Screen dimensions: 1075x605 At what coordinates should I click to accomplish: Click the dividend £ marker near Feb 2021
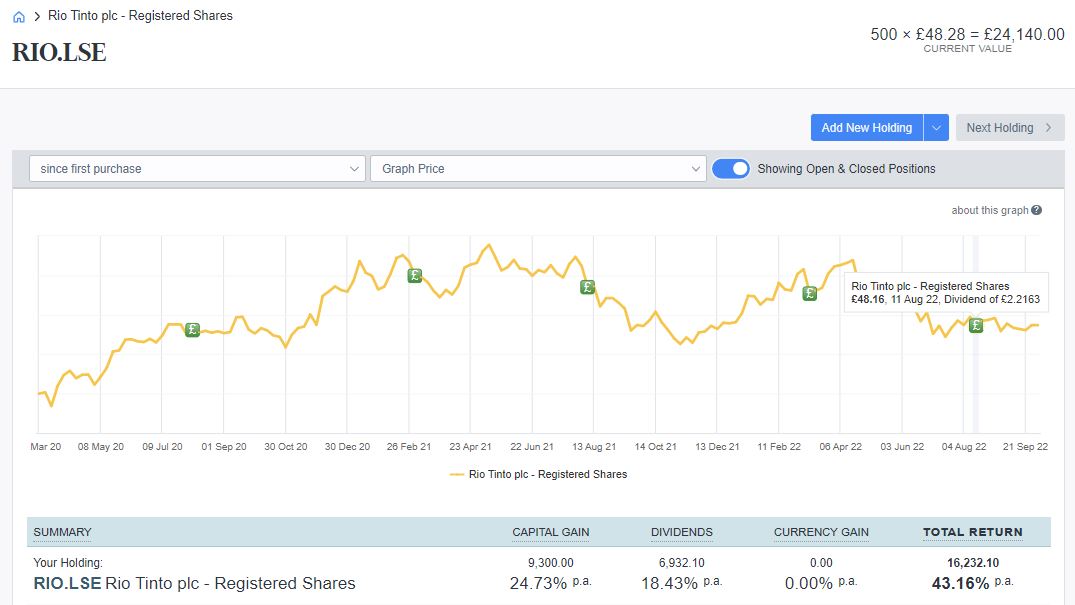(414, 275)
